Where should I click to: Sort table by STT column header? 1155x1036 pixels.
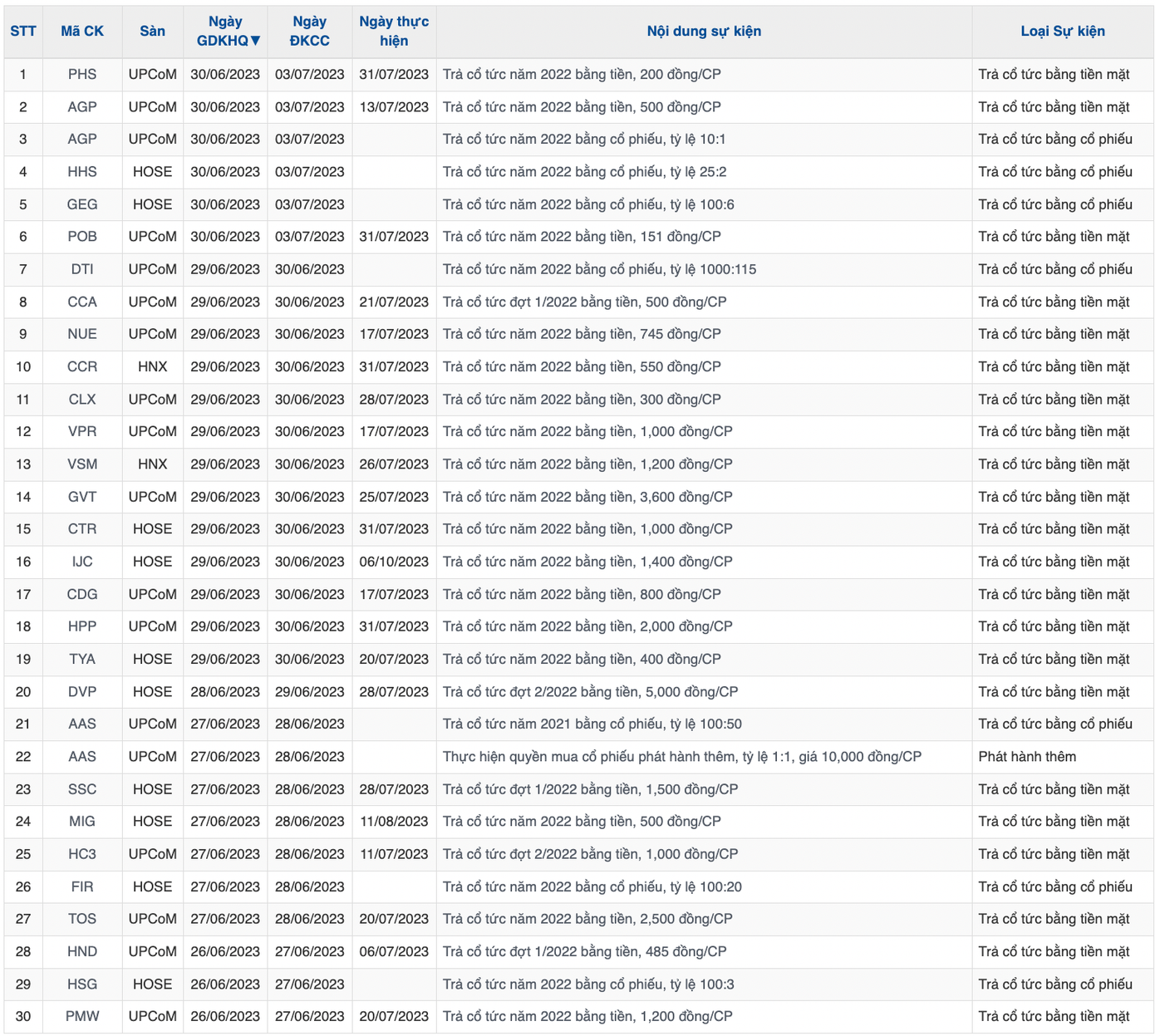click(23, 32)
